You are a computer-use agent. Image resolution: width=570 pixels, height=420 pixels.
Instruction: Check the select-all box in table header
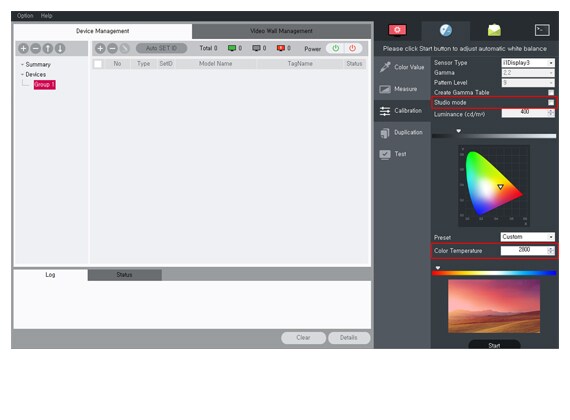(98, 64)
